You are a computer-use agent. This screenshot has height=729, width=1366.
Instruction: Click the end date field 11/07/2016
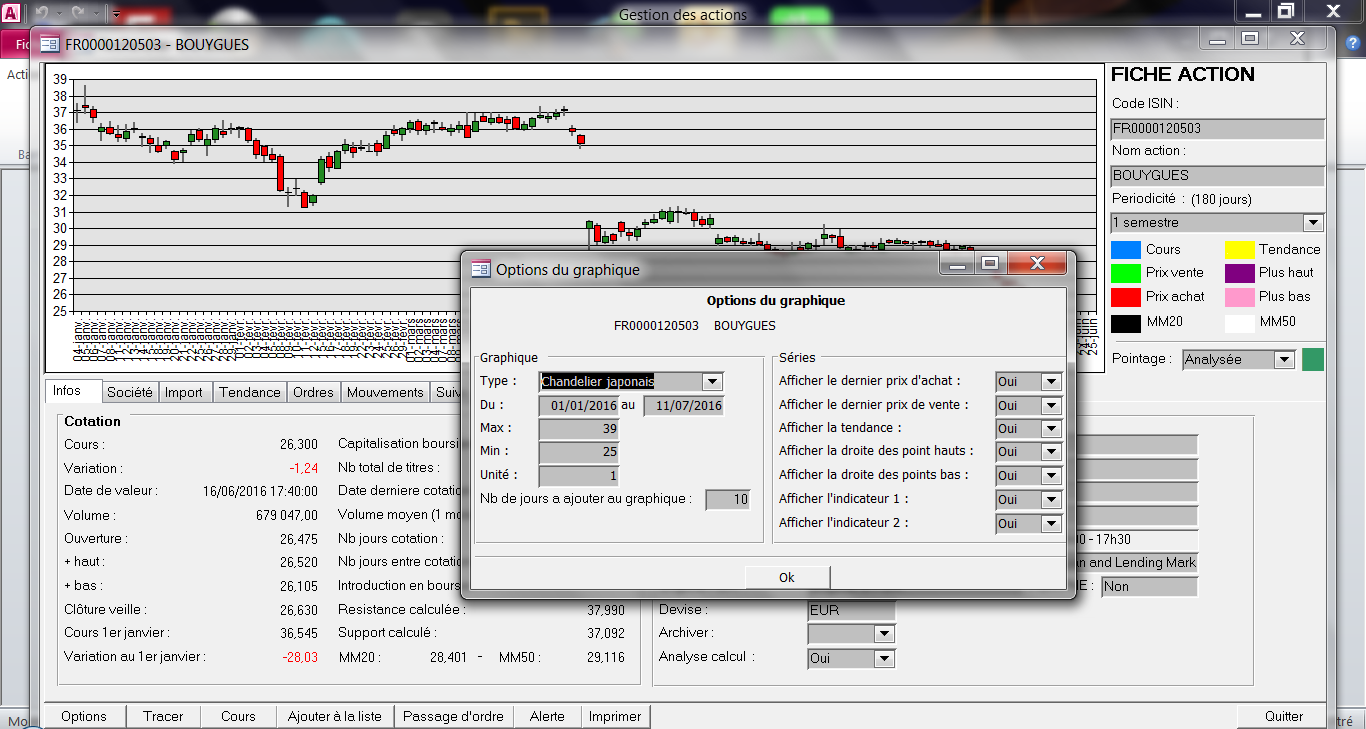click(683, 406)
